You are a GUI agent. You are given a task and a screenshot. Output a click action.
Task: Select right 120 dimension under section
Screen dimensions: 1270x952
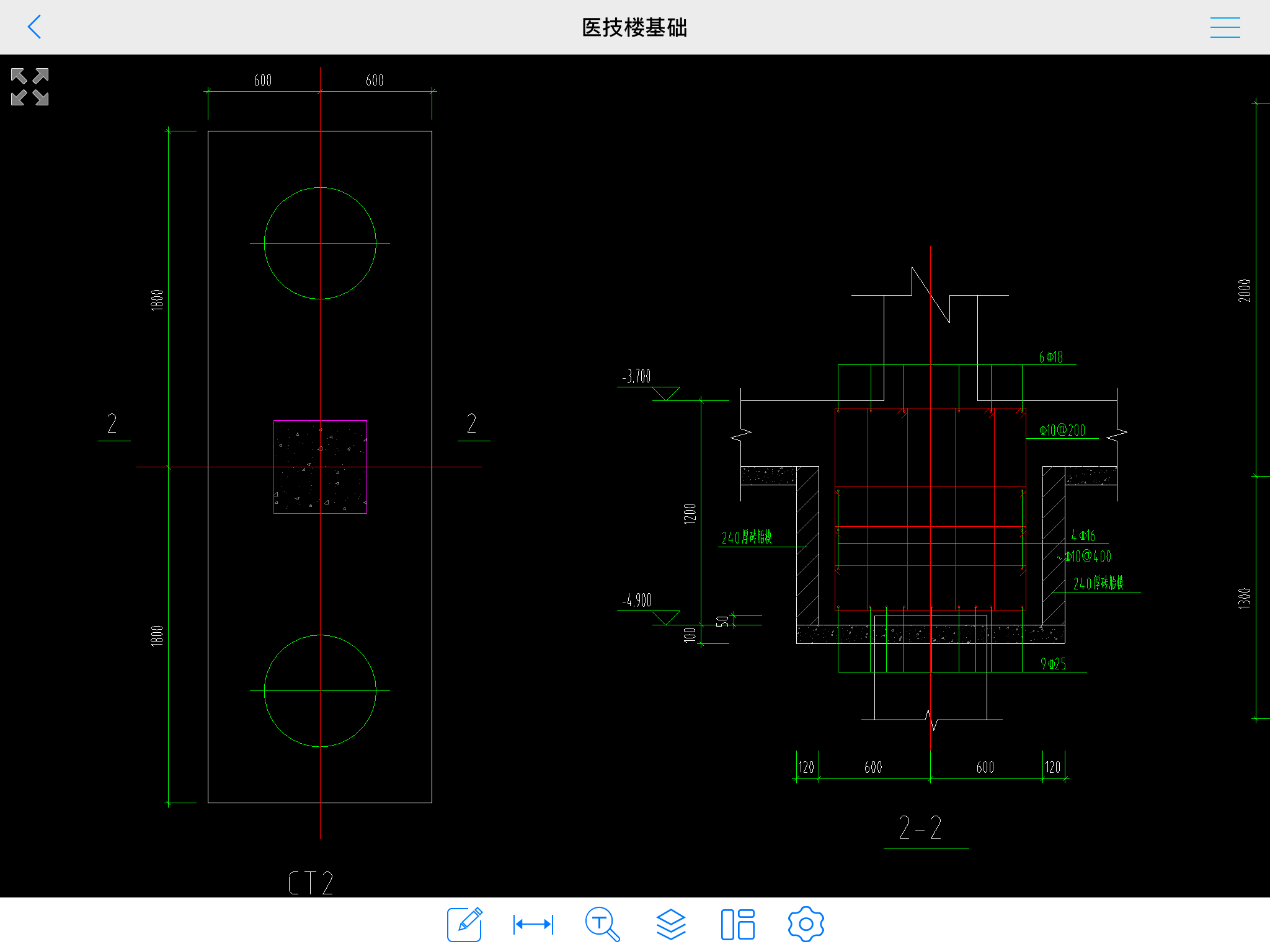(1053, 767)
